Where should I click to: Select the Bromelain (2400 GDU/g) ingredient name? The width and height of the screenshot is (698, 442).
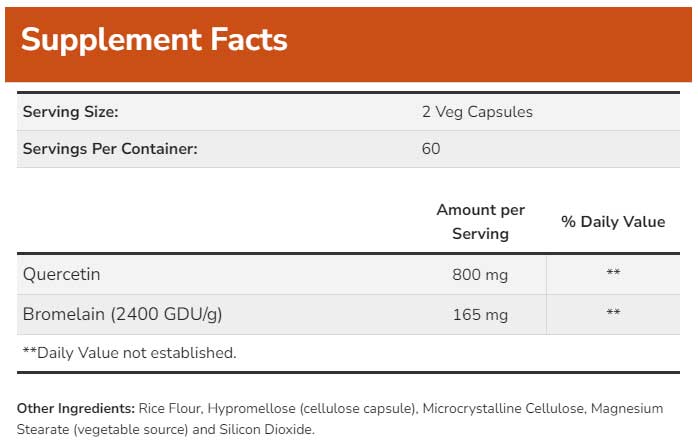point(122,314)
